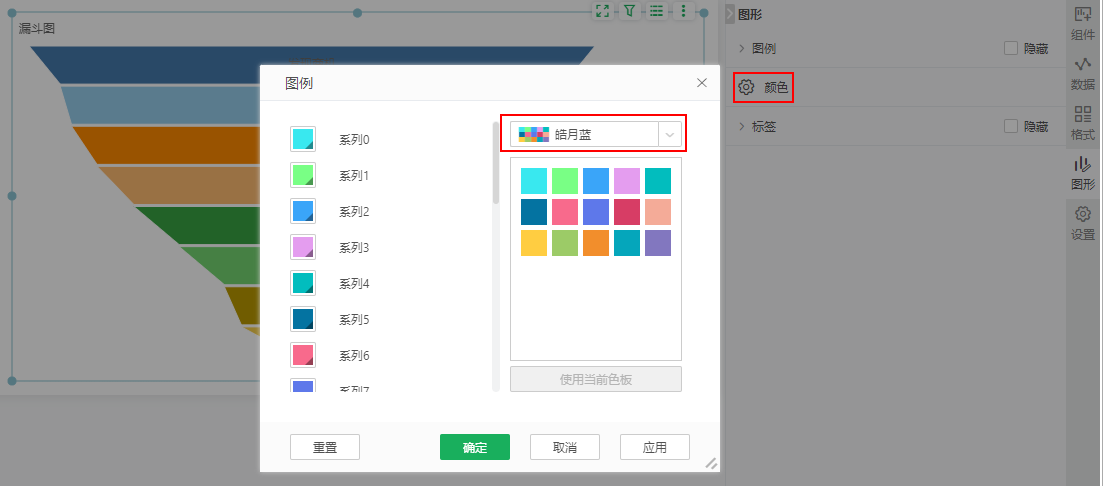The image size is (1103, 486).
Task: Click the 确定 button
Action: [475, 447]
